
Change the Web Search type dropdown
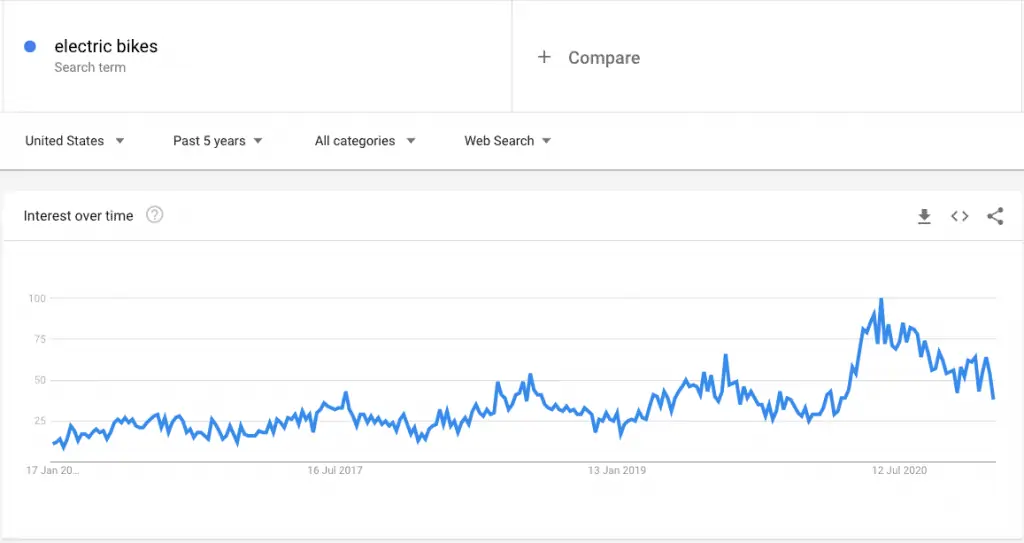click(507, 140)
